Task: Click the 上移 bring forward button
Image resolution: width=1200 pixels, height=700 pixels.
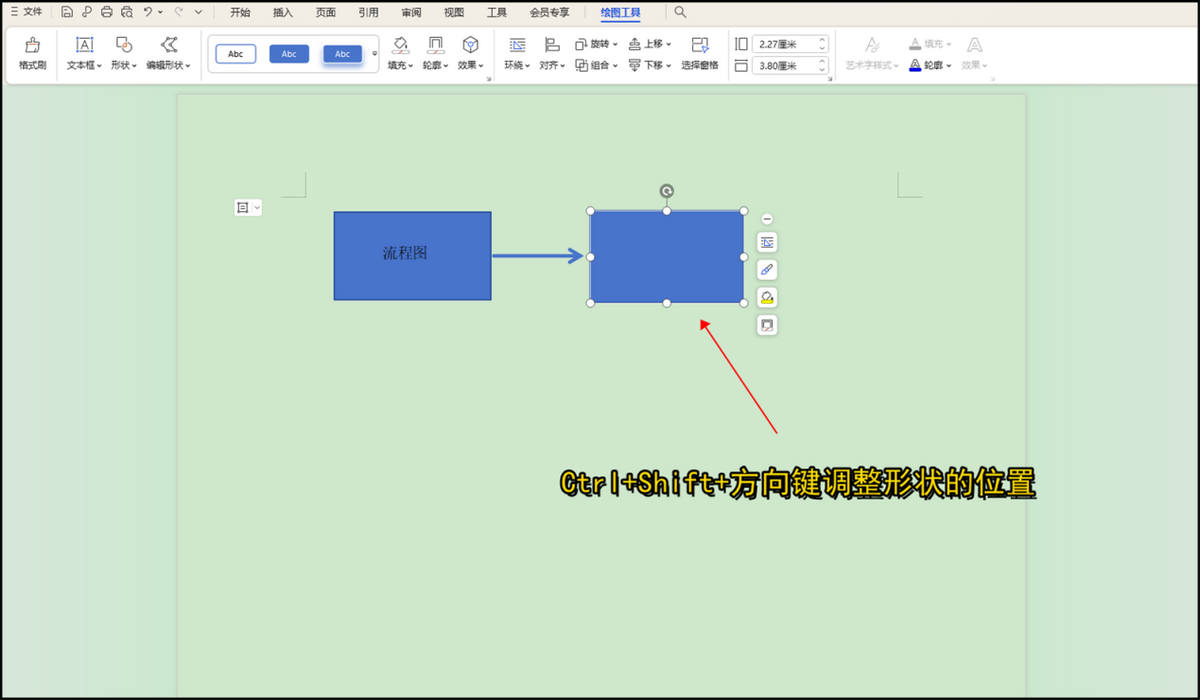Action: (650, 44)
